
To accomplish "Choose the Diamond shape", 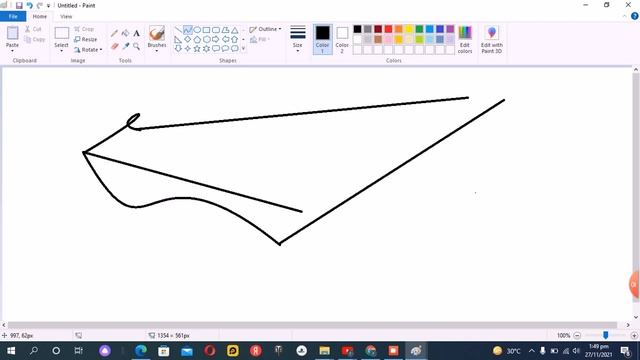I will (x=187, y=39).
